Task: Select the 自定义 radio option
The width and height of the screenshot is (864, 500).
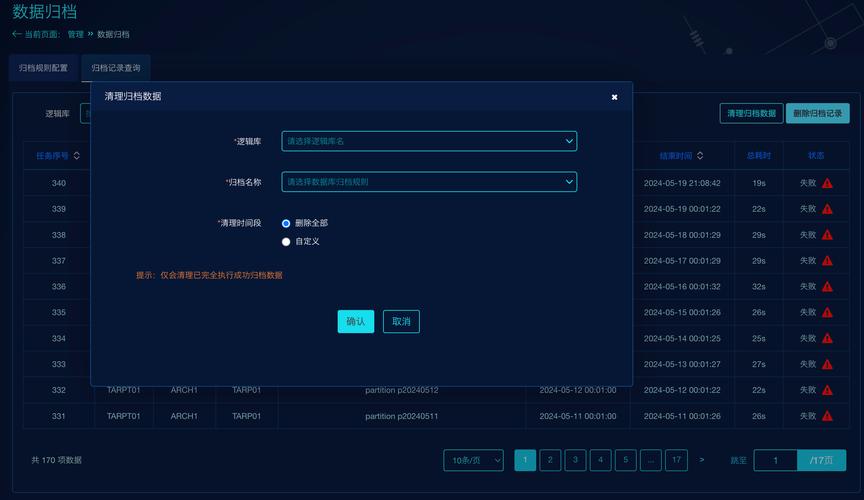Action: pyautogui.click(x=286, y=241)
